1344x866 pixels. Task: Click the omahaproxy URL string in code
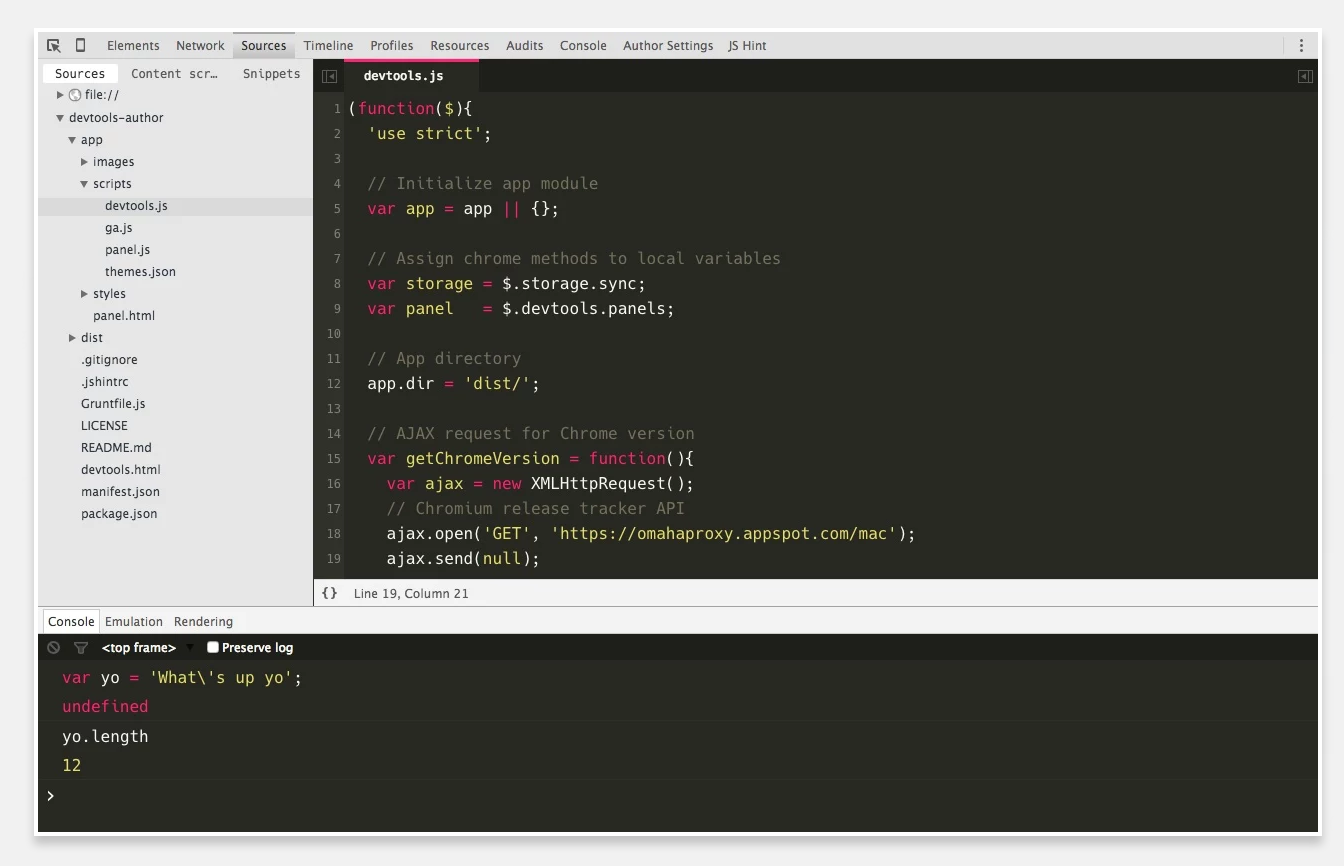tap(724, 534)
